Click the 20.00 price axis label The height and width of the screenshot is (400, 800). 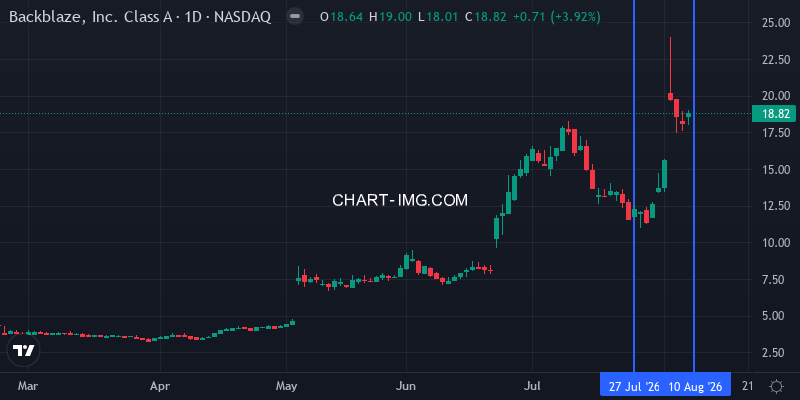(776, 96)
